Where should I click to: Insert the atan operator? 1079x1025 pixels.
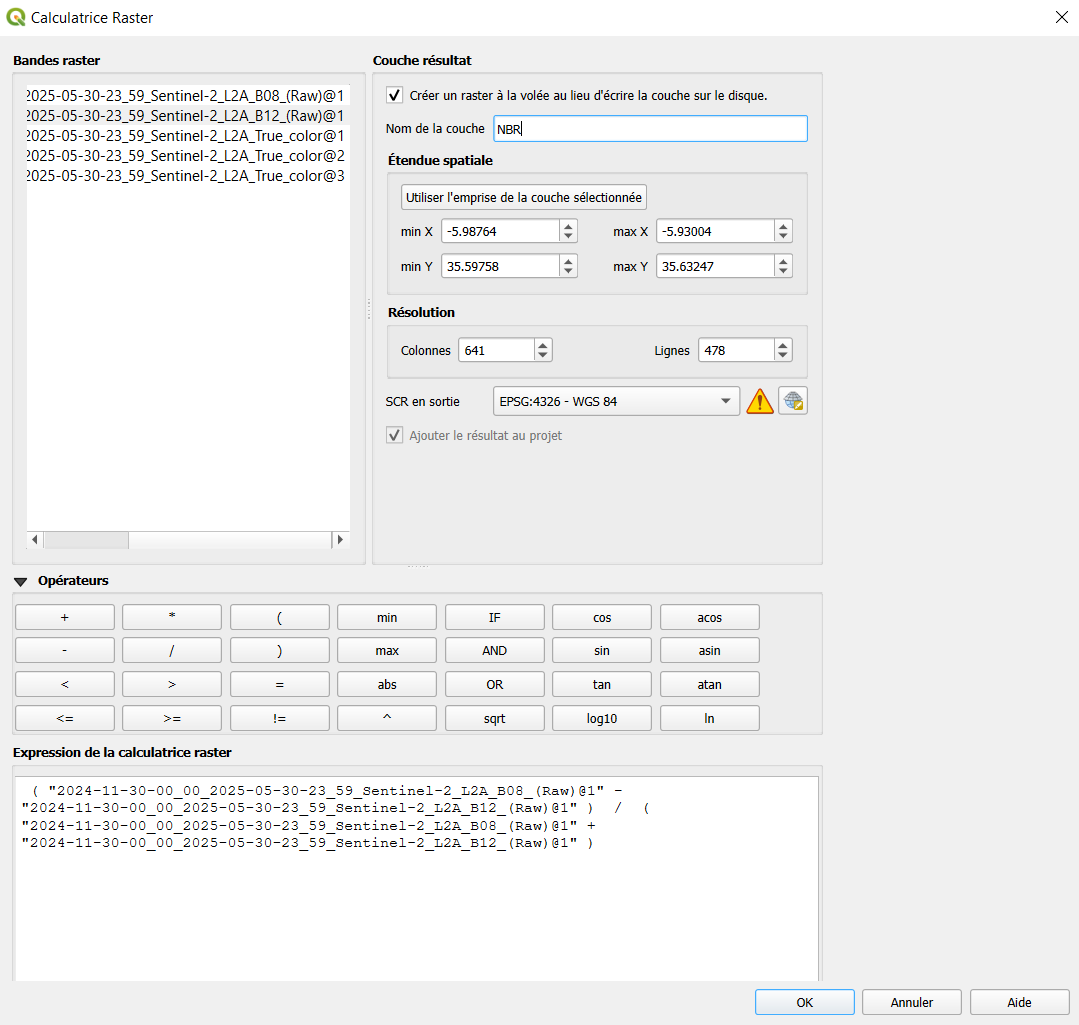point(709,684)
